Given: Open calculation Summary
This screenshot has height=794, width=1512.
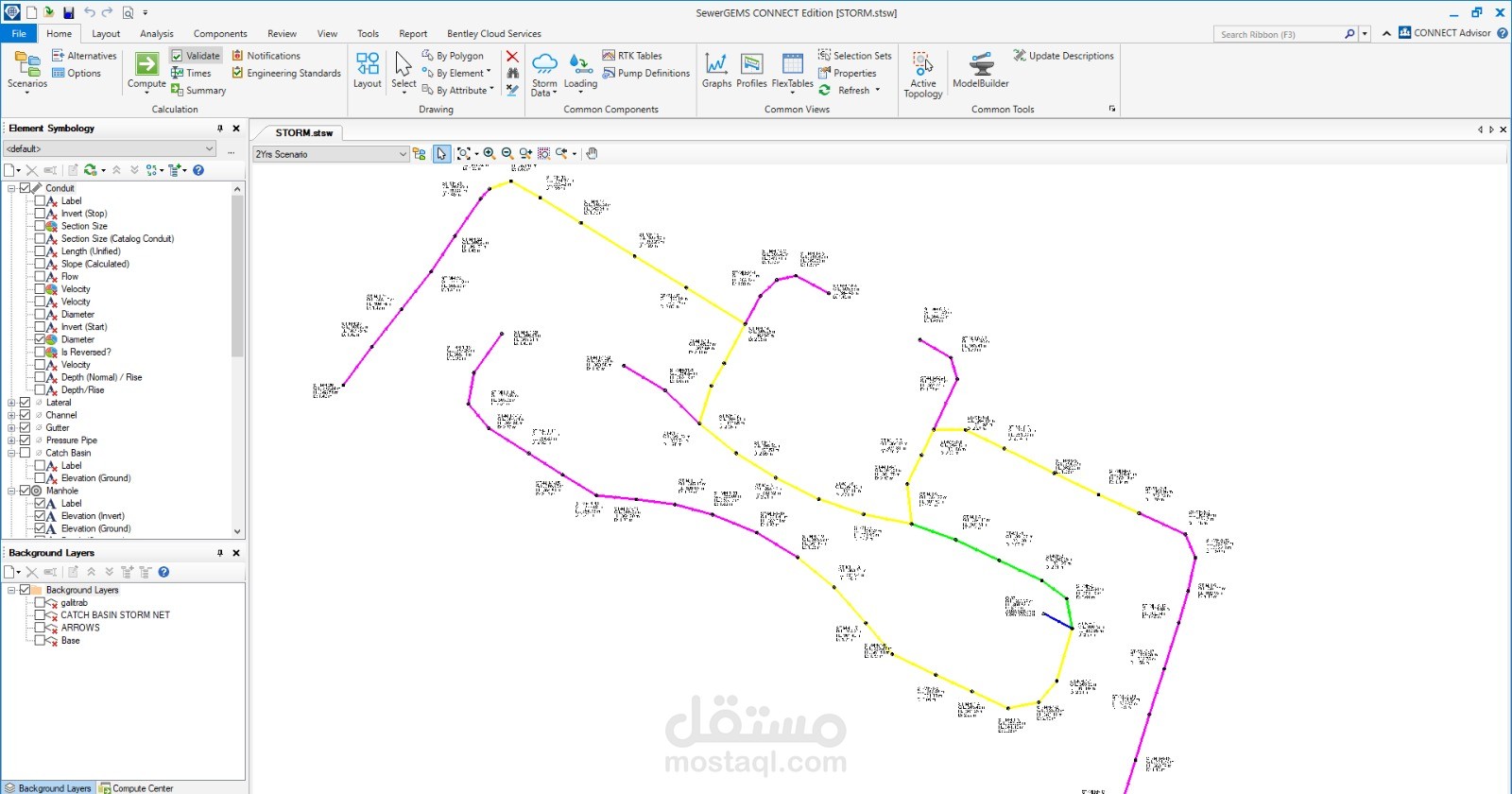Looking at the screenshot, I should [198, 90].
